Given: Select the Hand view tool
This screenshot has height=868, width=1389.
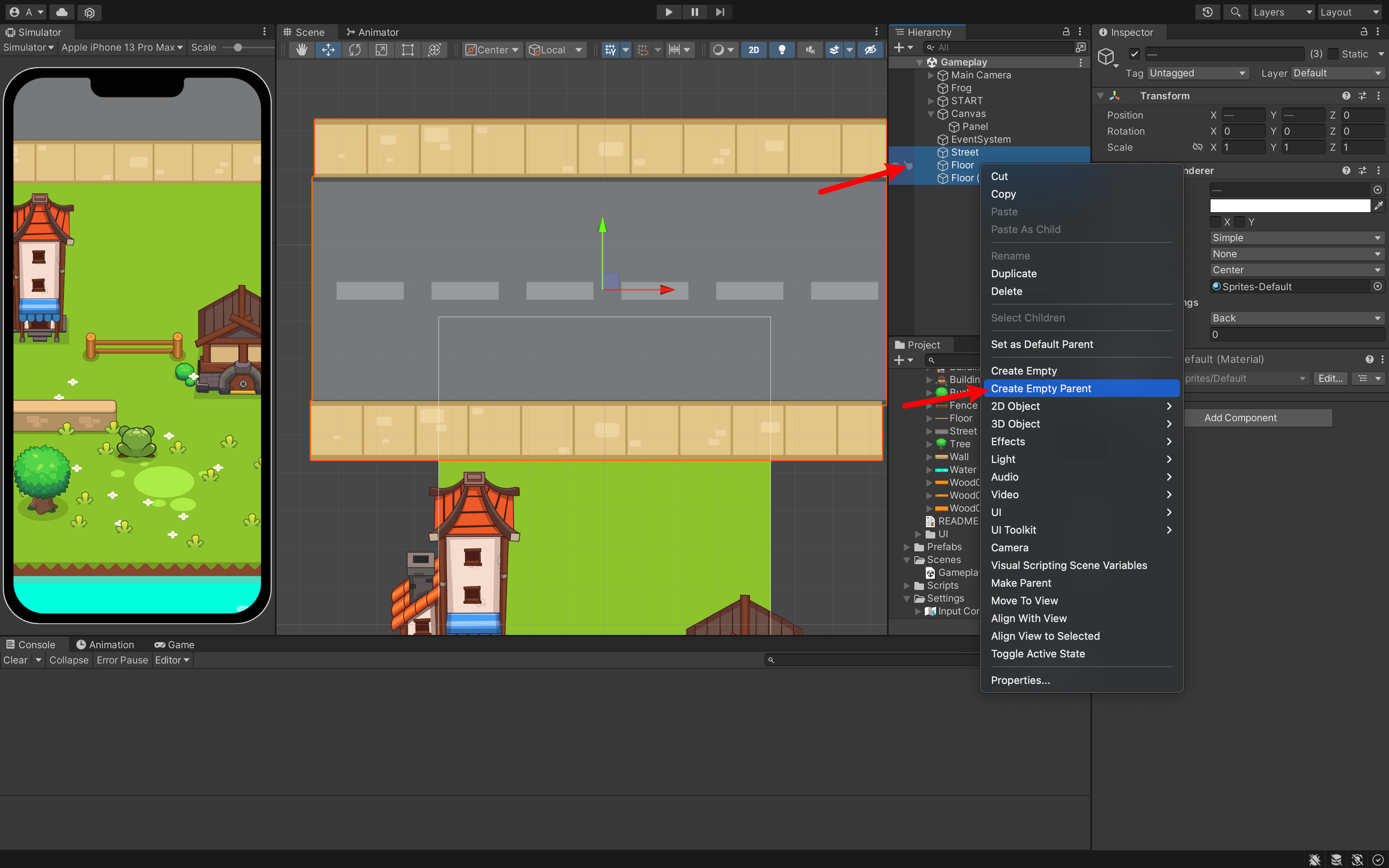Looking at the screenshot, I should (301, 50).
